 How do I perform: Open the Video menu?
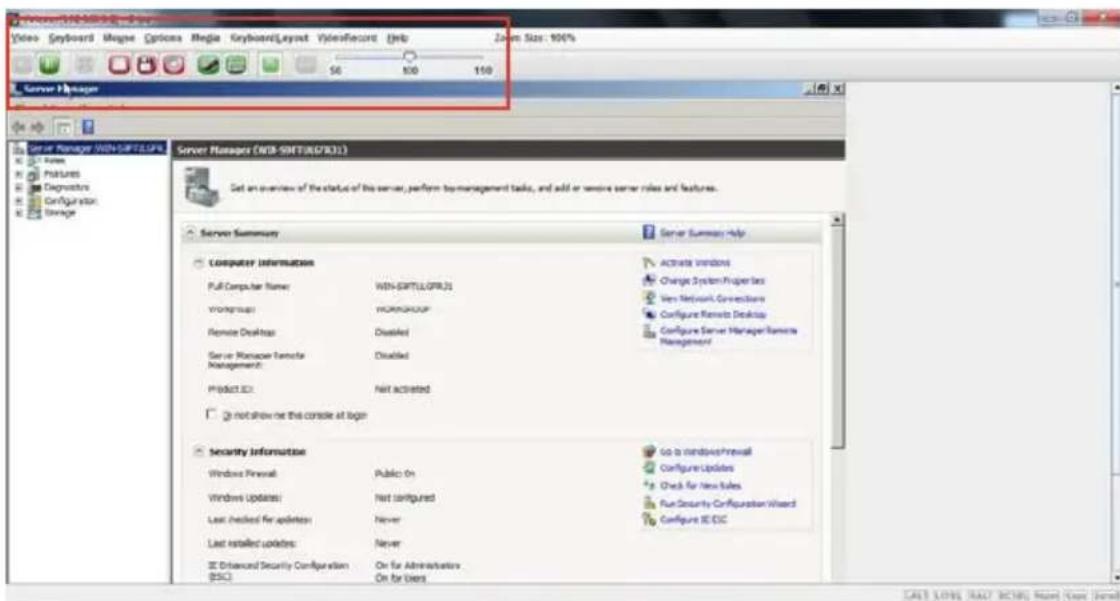(x=25, y=38)
